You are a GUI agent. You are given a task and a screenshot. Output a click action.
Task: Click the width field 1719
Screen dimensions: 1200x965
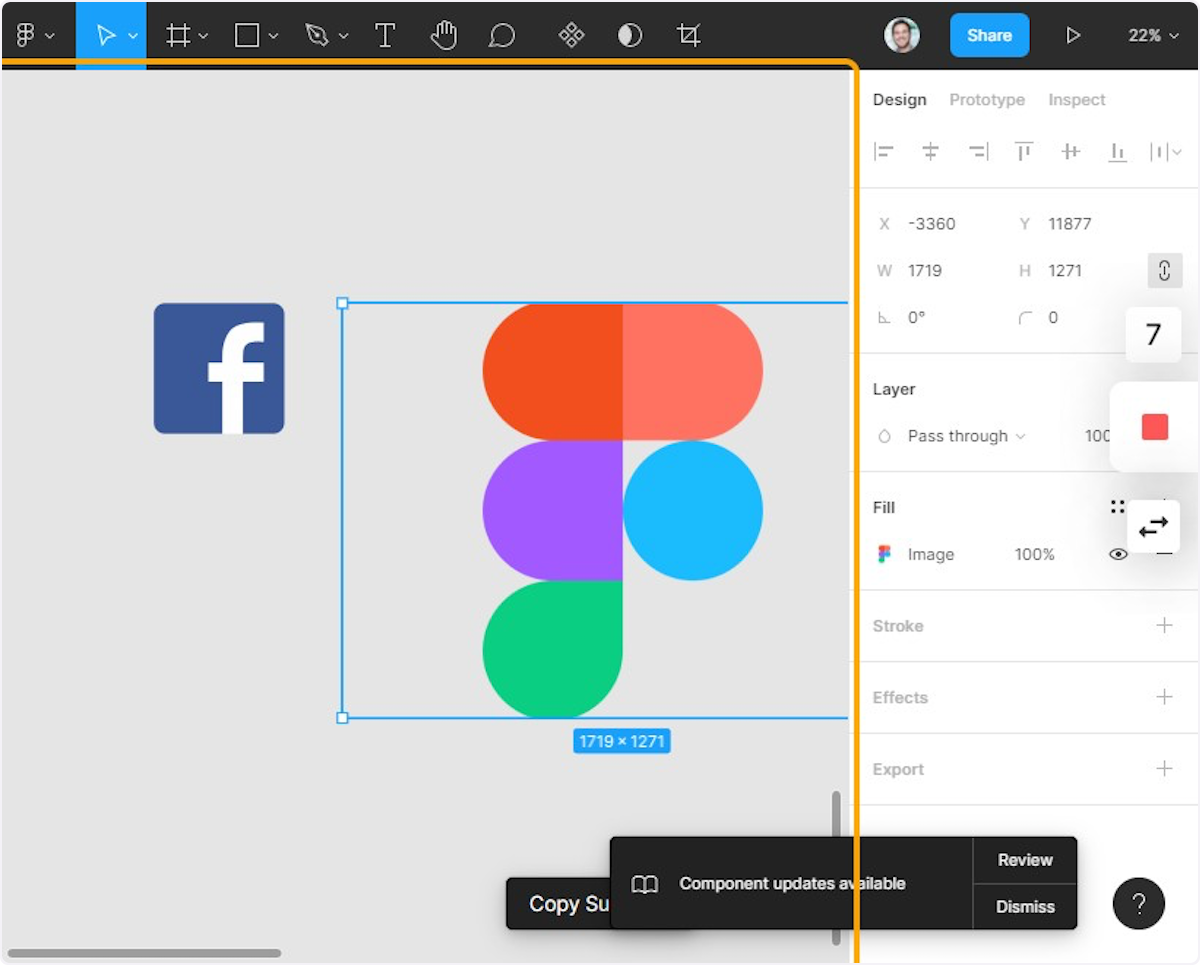[925, 271]
